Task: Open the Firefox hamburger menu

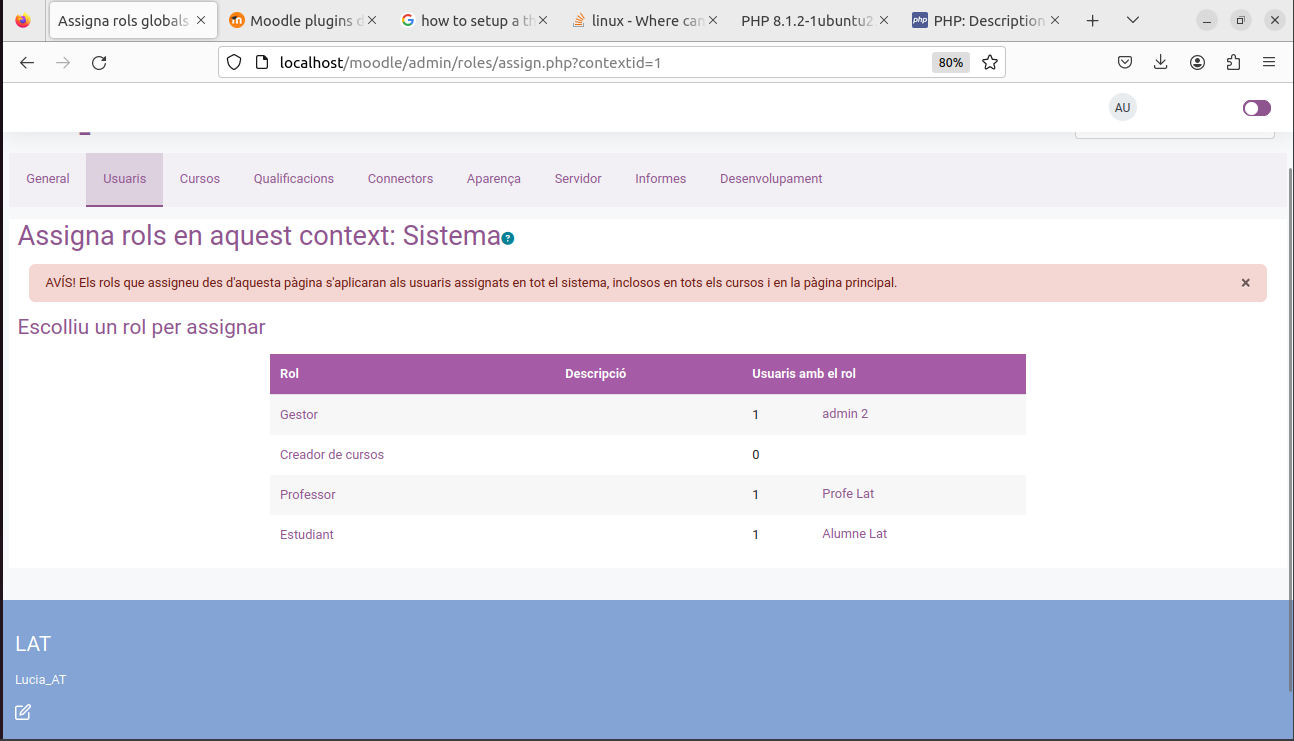Action: point(1269,61)
